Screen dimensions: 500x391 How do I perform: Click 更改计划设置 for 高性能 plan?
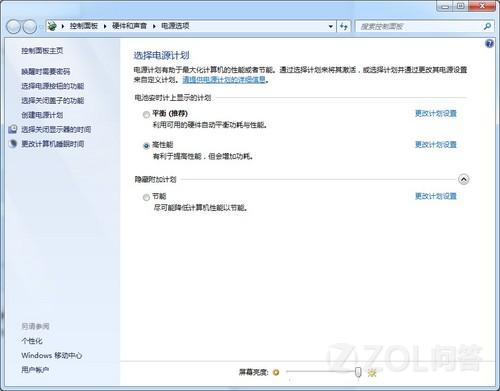(x=435, y=145)
